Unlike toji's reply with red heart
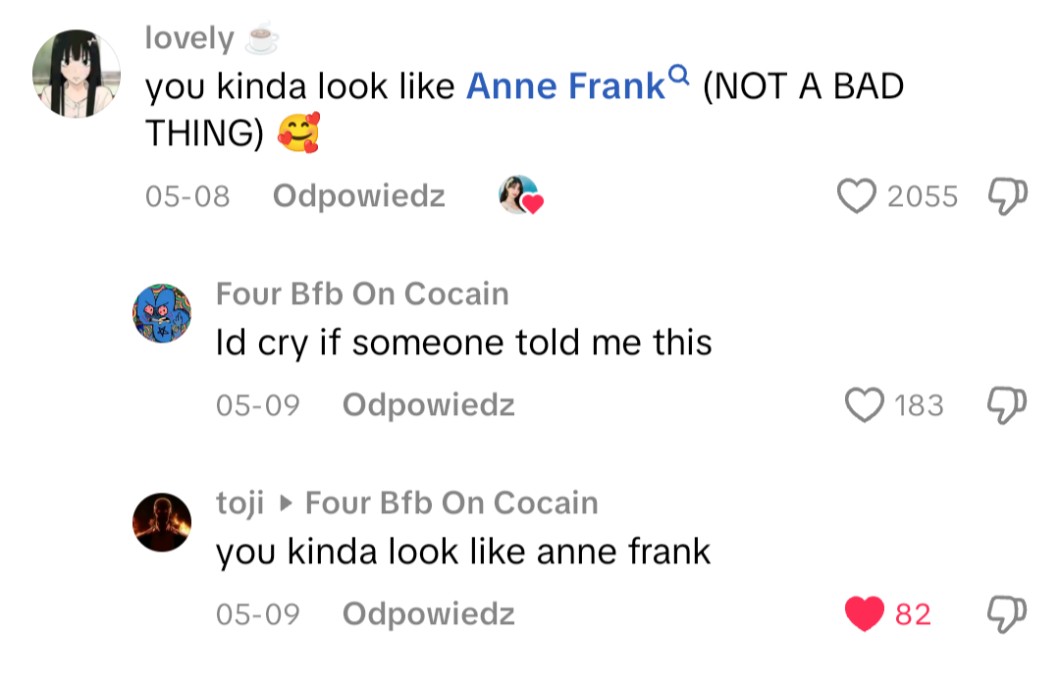This screenshot has height=687, width=1060. tap(865, 613)
